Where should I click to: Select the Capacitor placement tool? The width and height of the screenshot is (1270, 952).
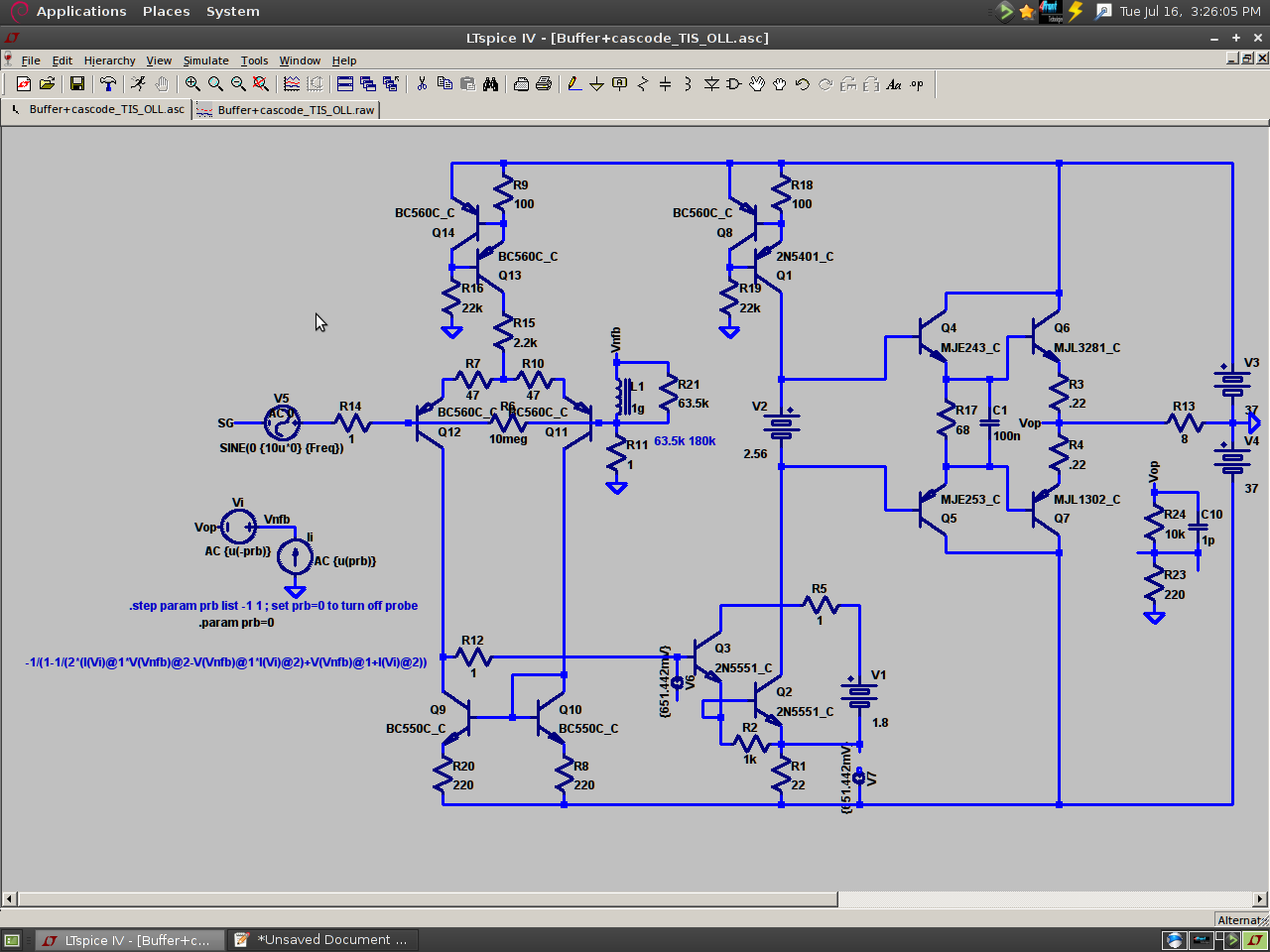point(666,84)
